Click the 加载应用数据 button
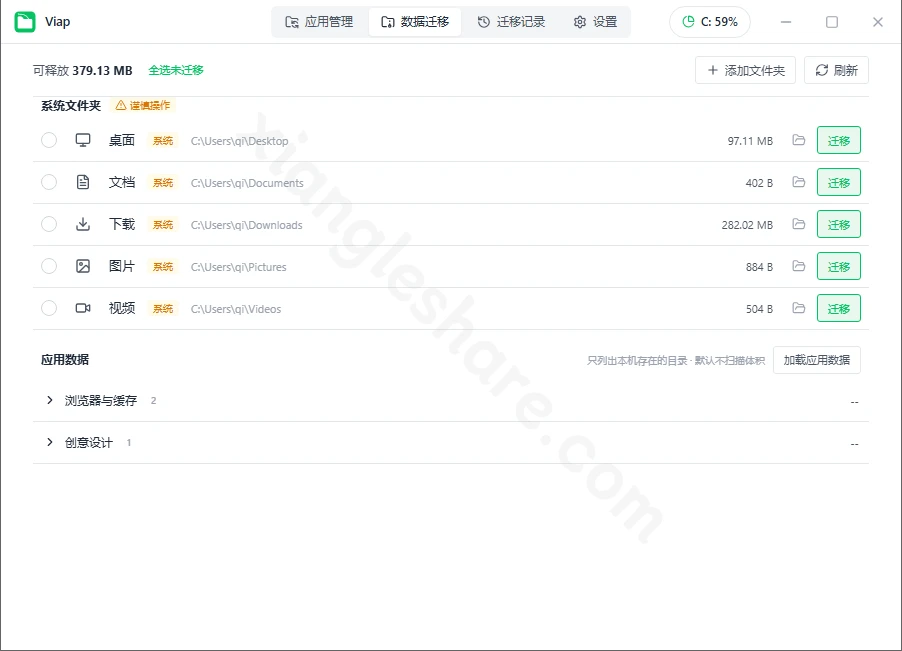The image size is (902, 651). tap(816, 360)
